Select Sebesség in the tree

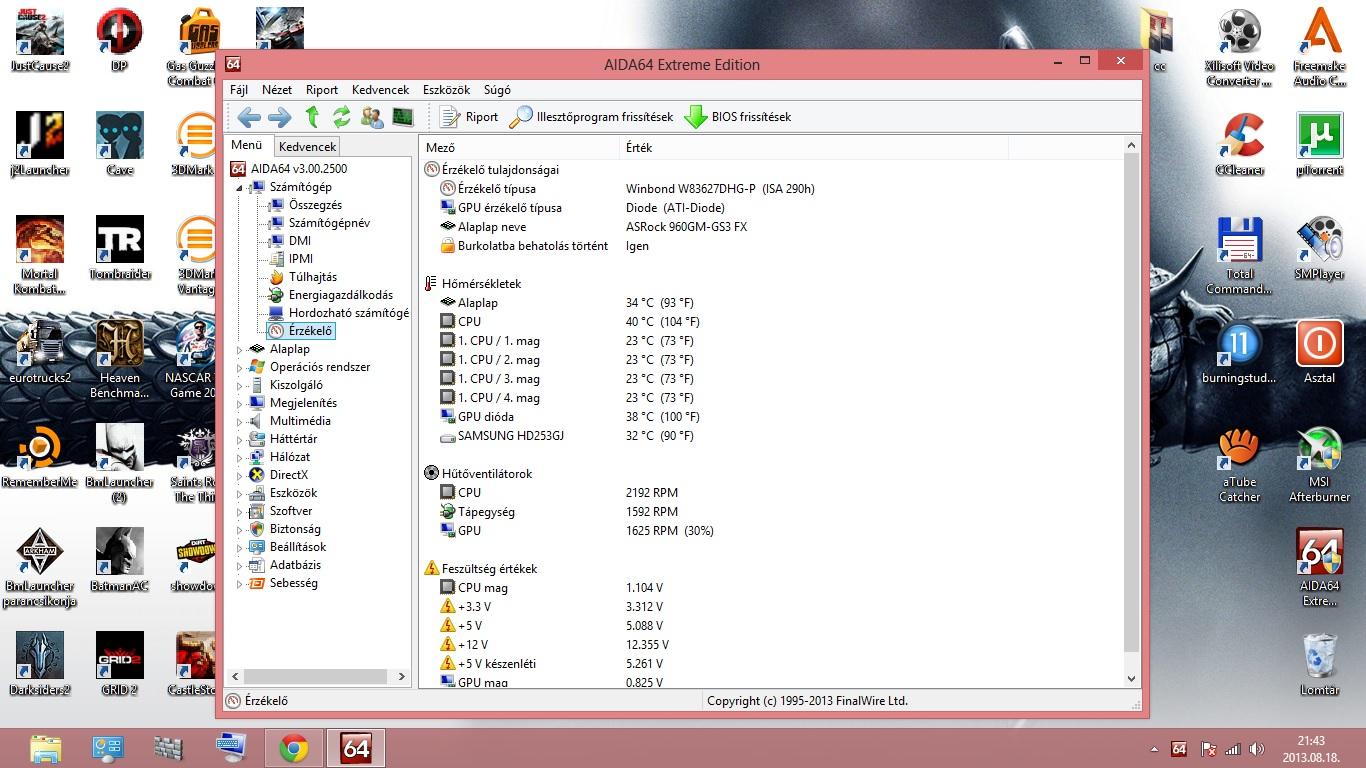click(293, 583)
